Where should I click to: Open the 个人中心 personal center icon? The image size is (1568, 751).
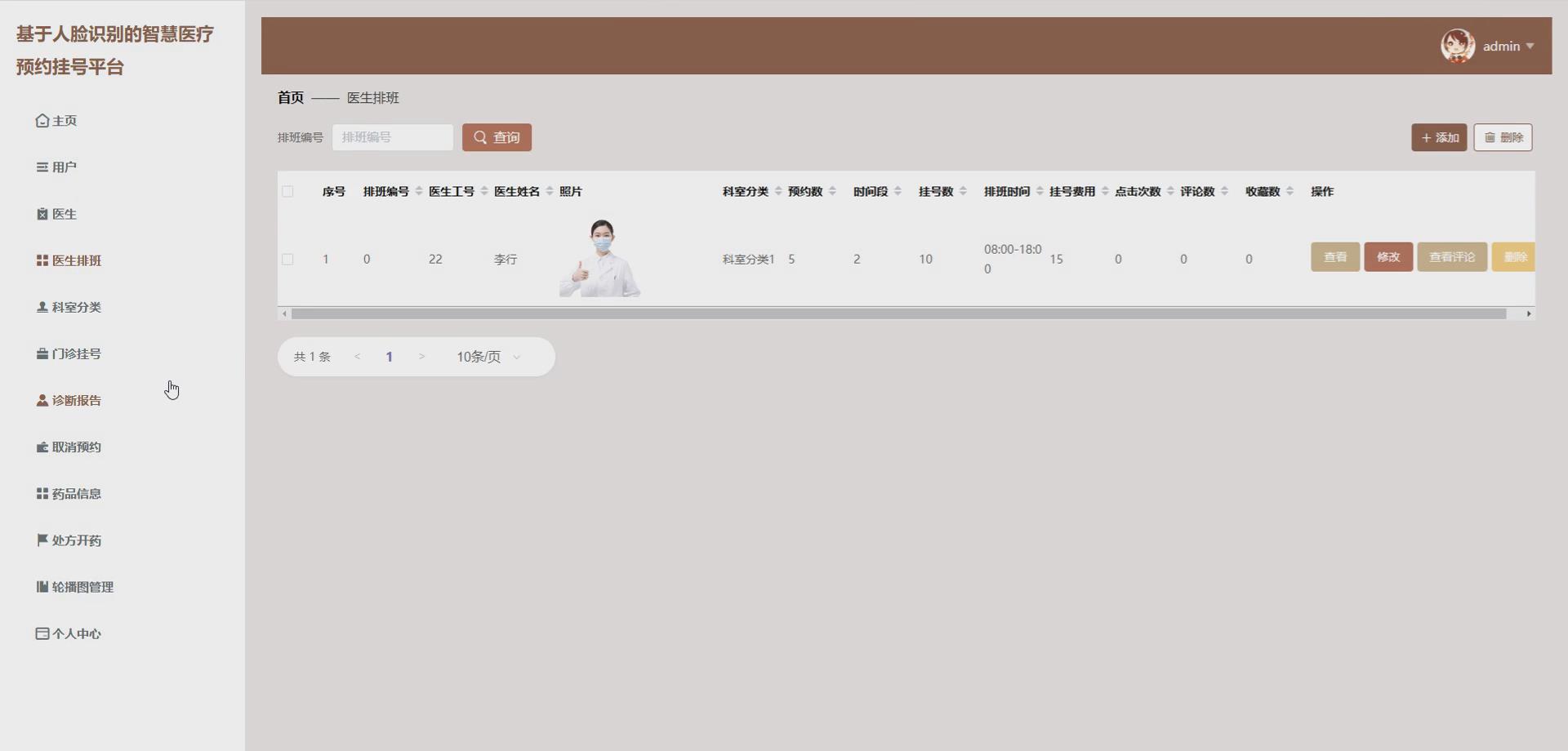pos(42,633)
